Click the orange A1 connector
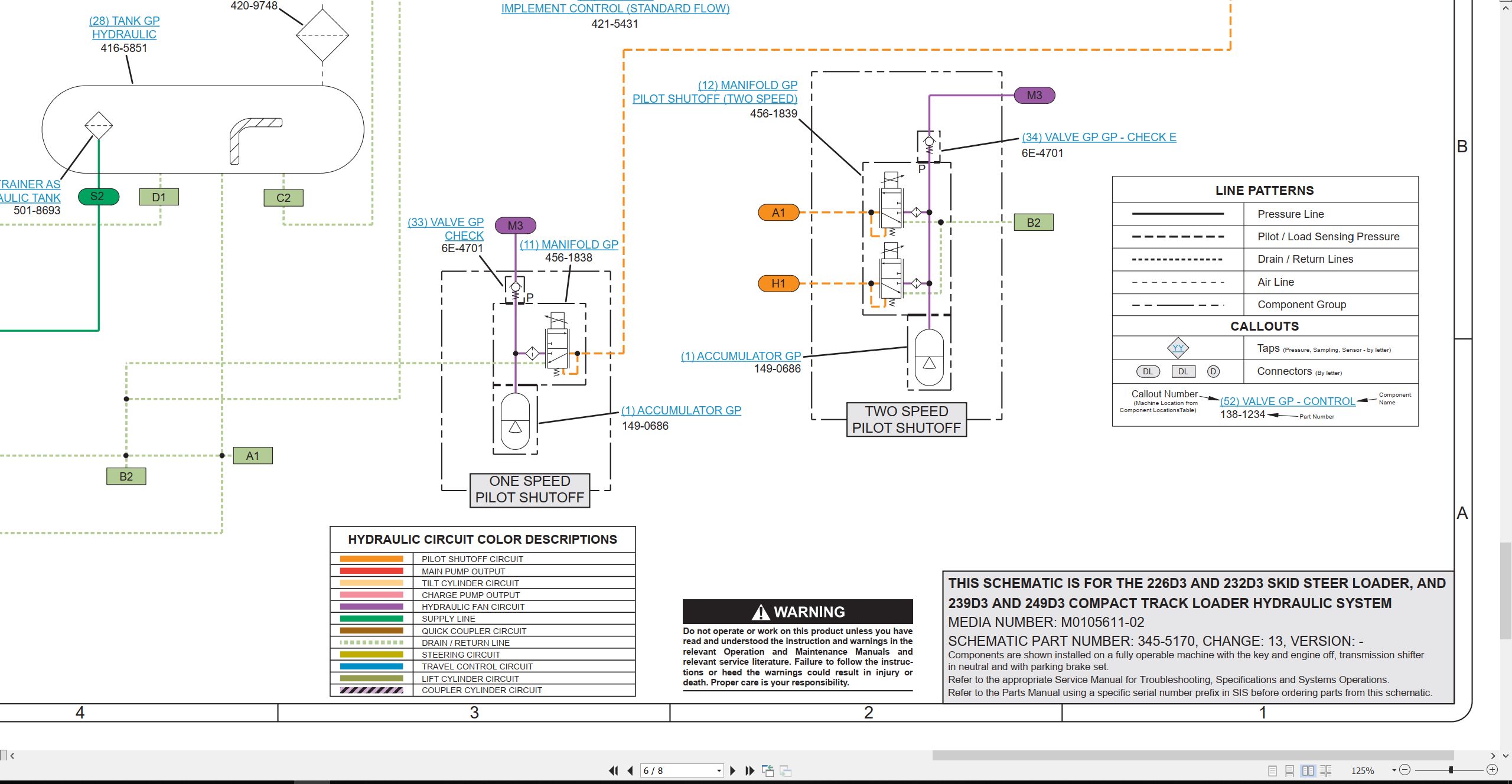This screenshot has width=1512, height=784. click(778, 213)
